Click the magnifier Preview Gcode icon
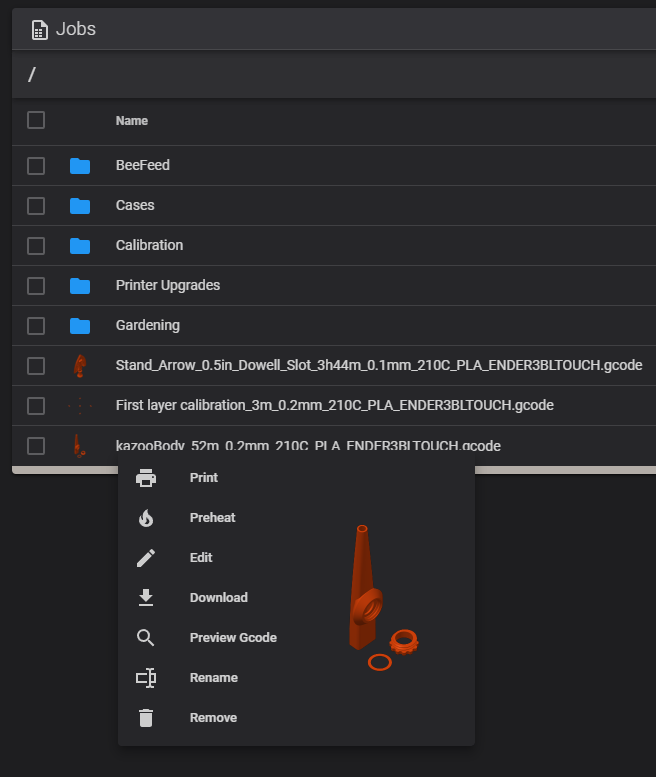This screenshot has width=656, height=777. coord(146,638)
